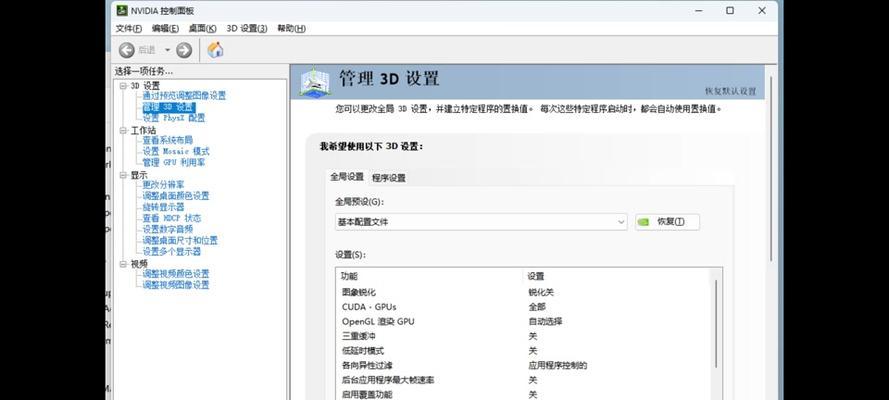The width and height of the screenshot is (889, 400).
Task: Switch to the 程序设置 tab
Action: click(x=388, y=178)
